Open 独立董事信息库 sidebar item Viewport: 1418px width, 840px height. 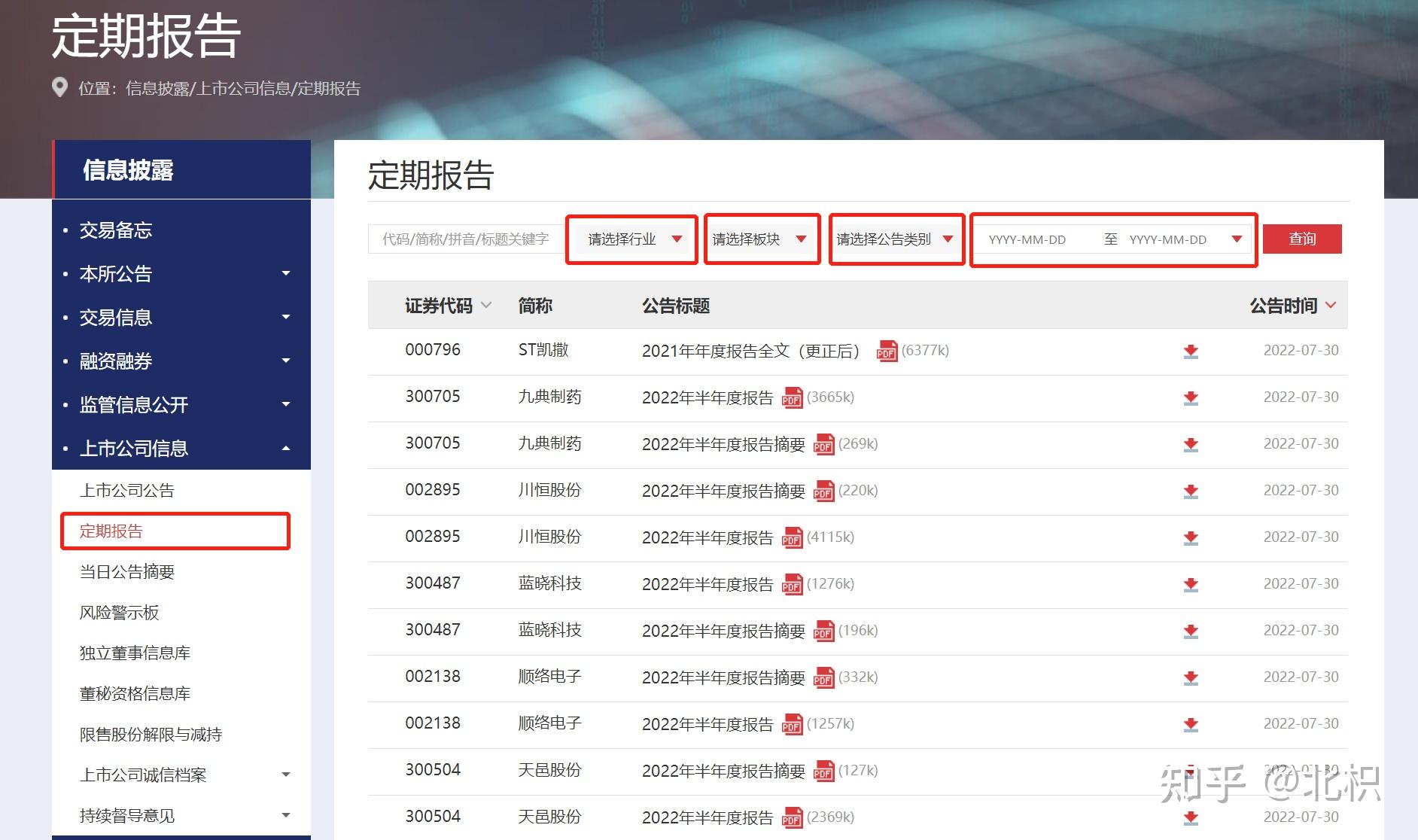coord(135,653)
